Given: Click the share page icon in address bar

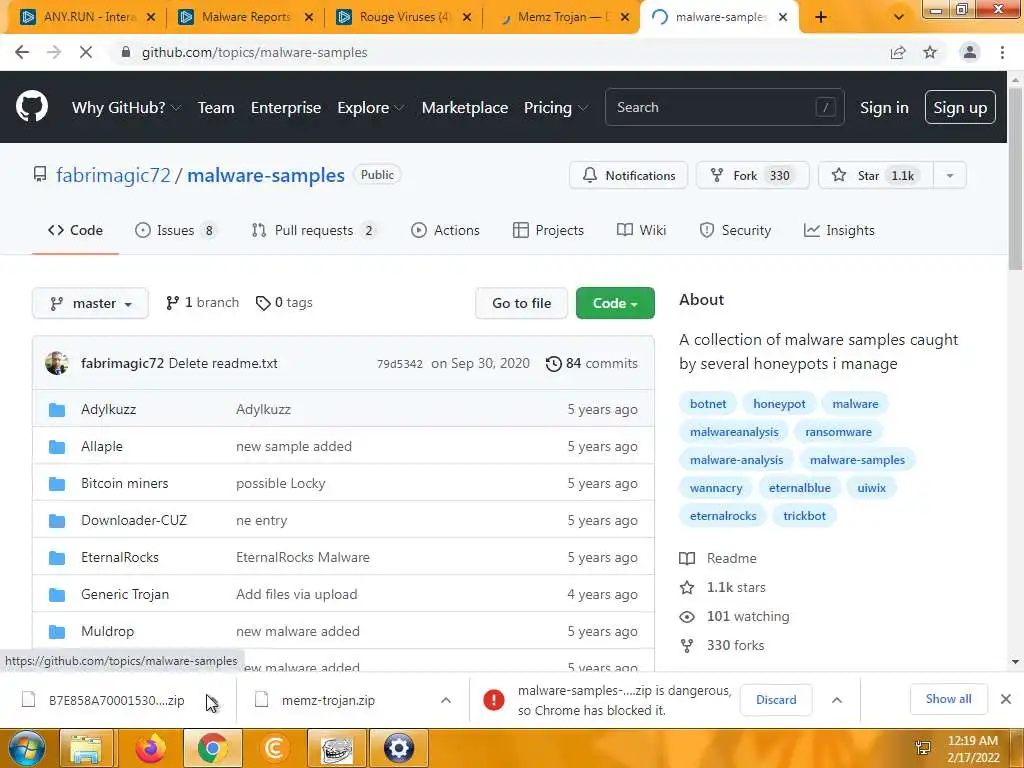Looking at the screenshot, I should (x=898, y=52).
